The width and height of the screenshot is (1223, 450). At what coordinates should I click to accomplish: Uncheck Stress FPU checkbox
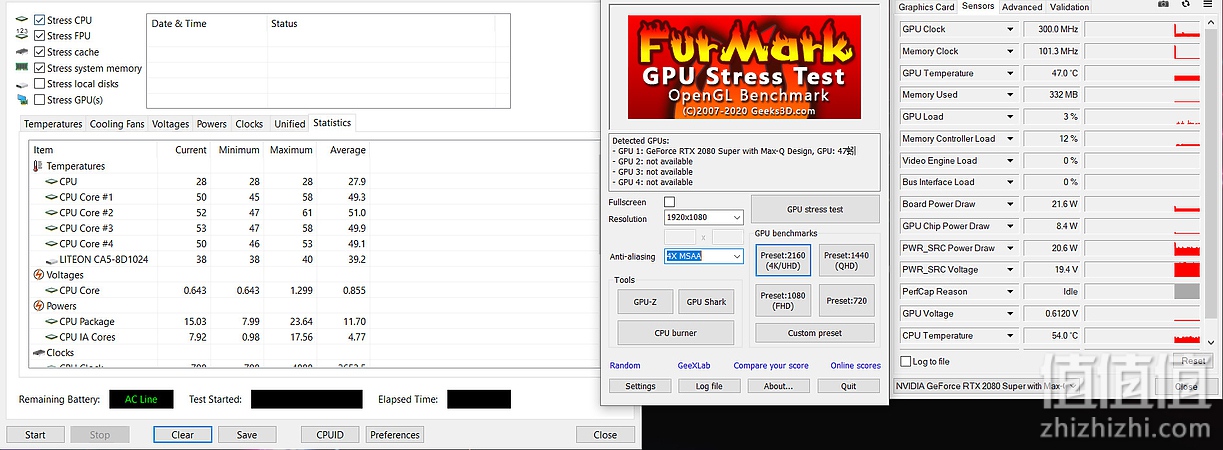click(39, 36)
